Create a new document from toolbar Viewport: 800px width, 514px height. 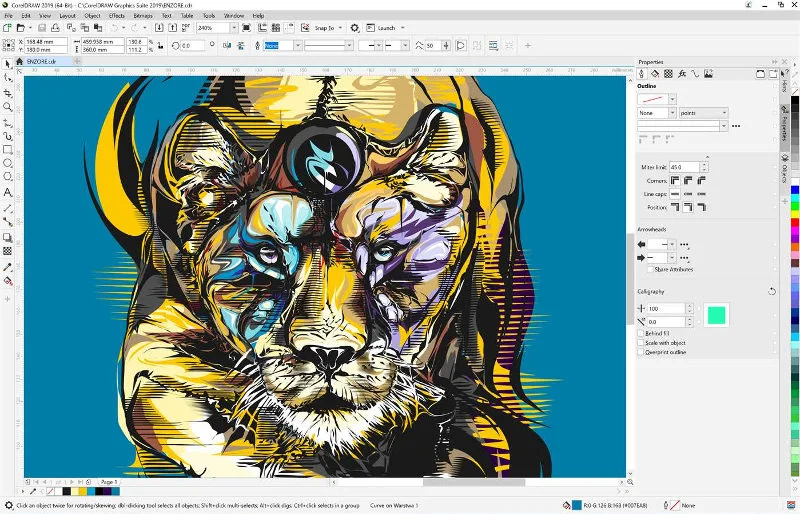(7, 28)
